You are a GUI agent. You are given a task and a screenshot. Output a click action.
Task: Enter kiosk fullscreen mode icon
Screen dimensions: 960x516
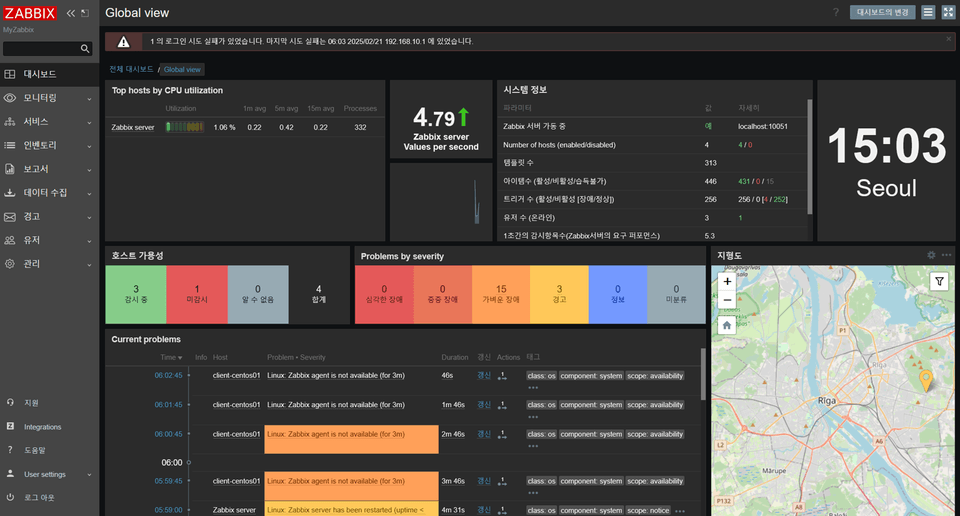click(x=948, y=12)
